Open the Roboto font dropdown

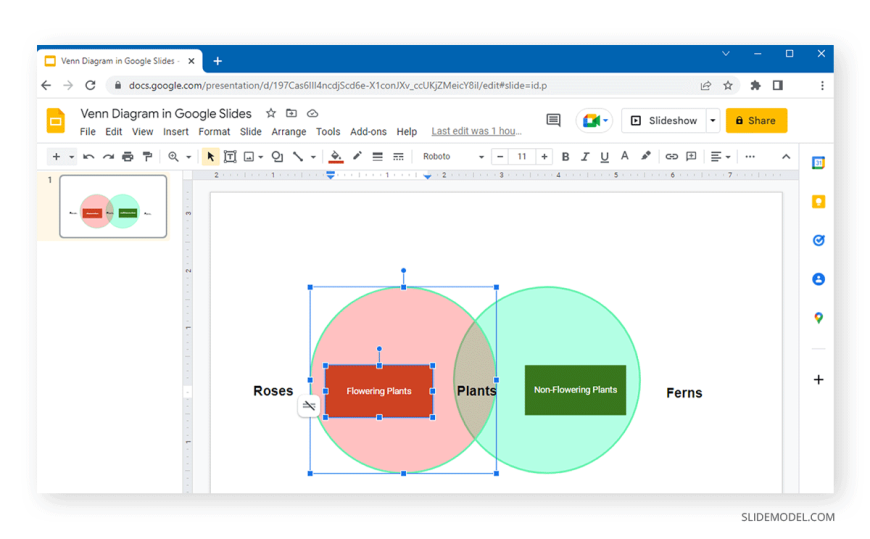click(453, 157)
